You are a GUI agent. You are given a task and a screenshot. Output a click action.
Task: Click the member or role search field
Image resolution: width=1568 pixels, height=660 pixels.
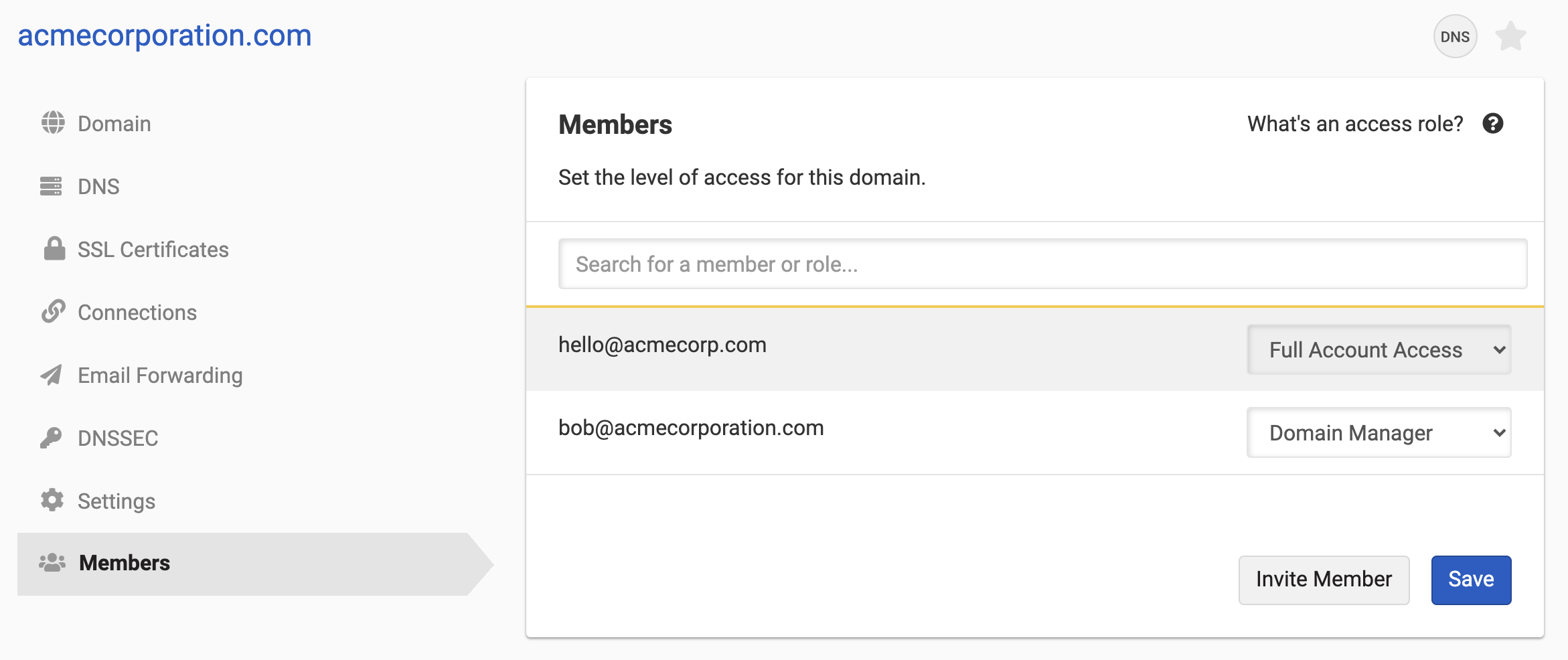1042,264
